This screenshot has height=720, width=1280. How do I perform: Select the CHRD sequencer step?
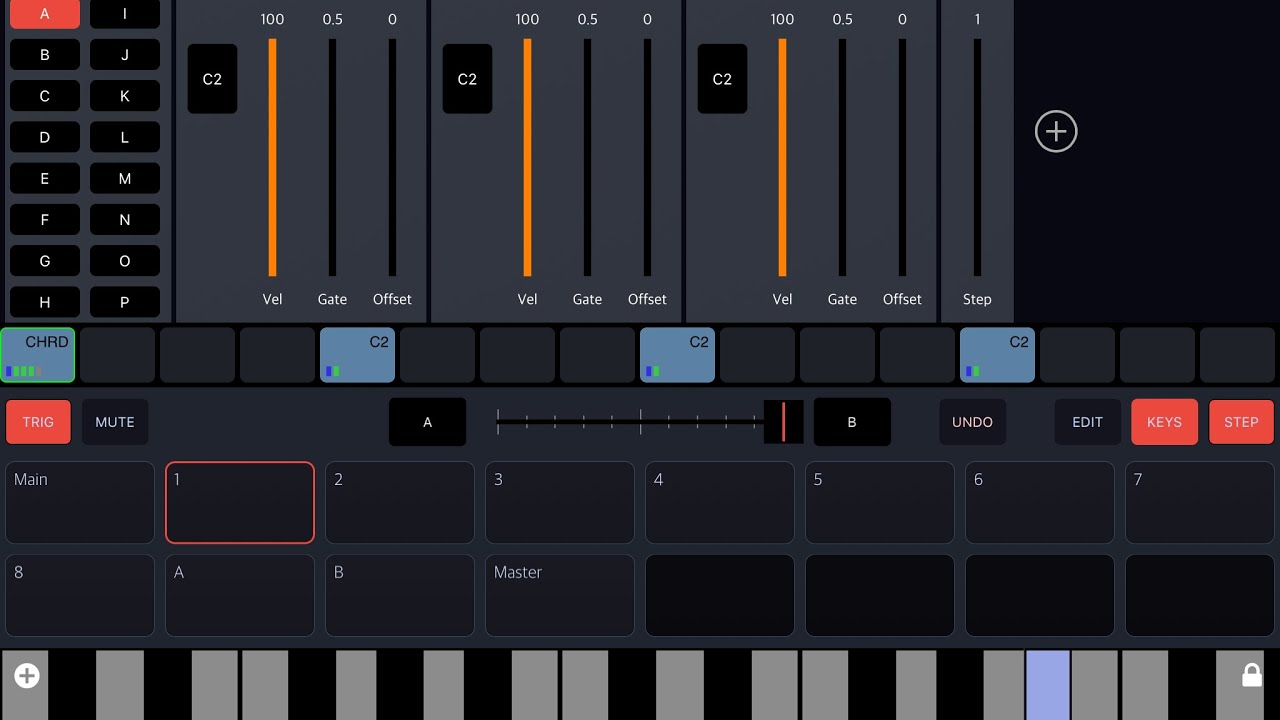click(38, 355)
